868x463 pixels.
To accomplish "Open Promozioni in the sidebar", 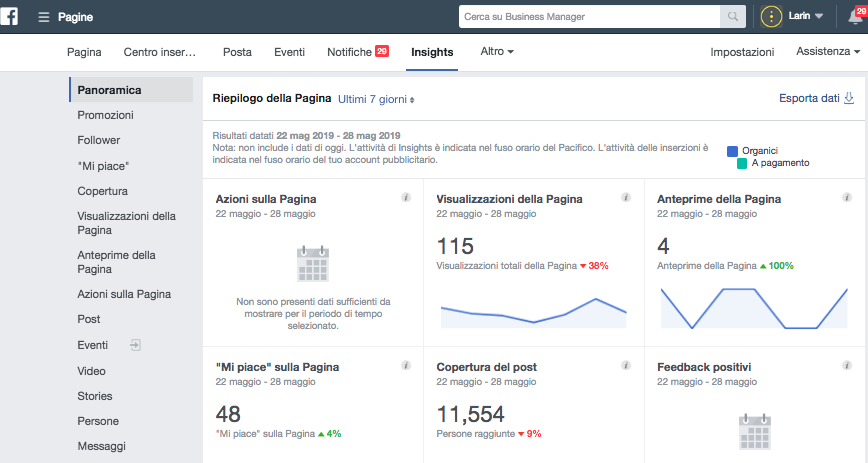I will pos(105,115).
